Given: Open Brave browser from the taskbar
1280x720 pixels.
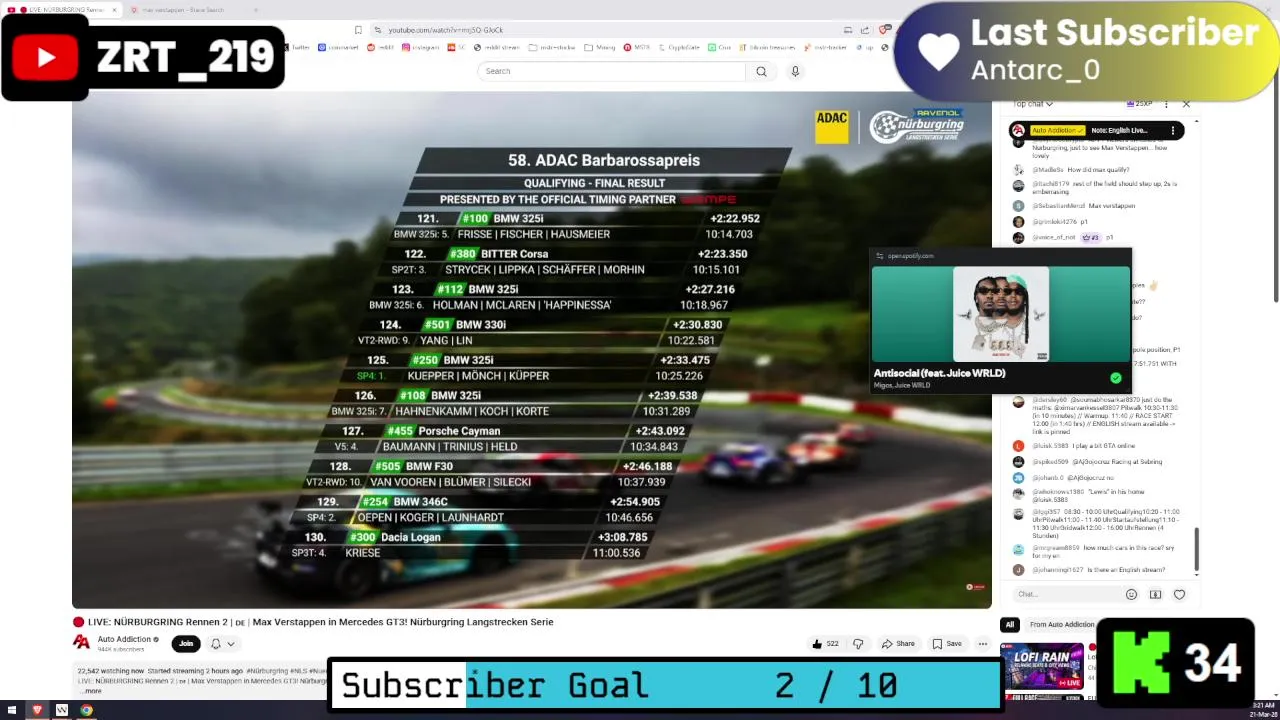Looking at the screenshot, I should pyautogui.click(x=37, y=710).
